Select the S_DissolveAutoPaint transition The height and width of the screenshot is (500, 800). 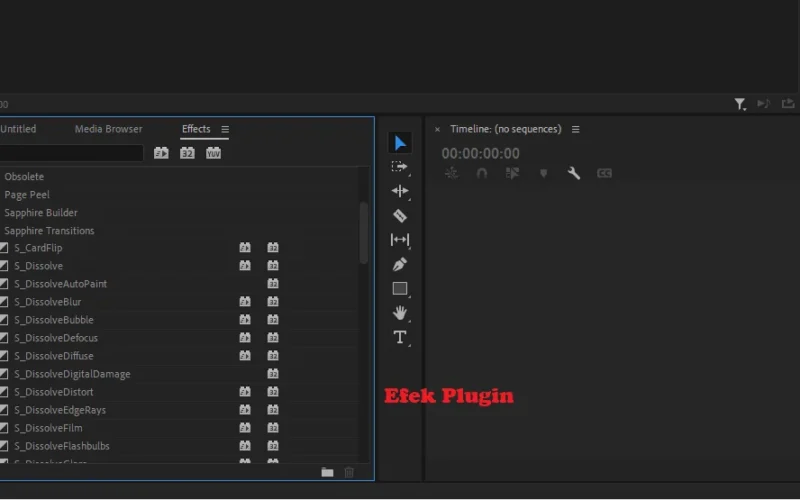61,284
